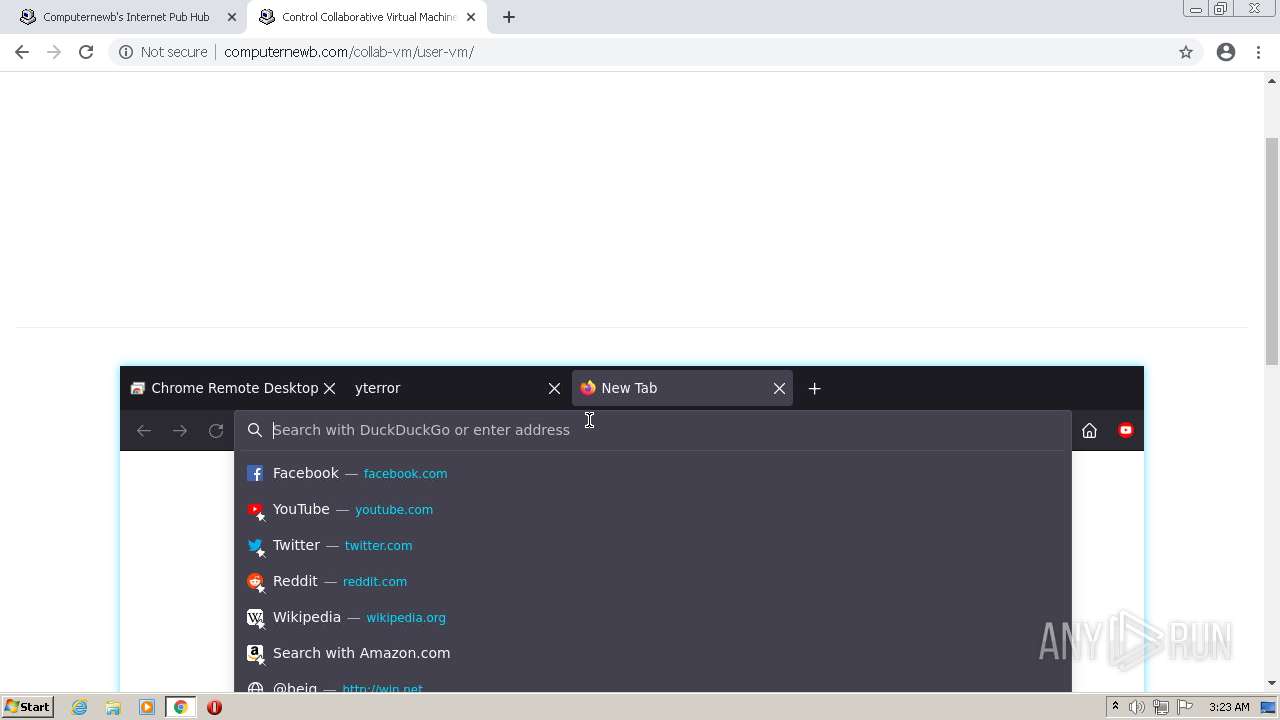Click the Firefox forward arrow
This screenshot has height=720, width=1280.
click(180, 430)
